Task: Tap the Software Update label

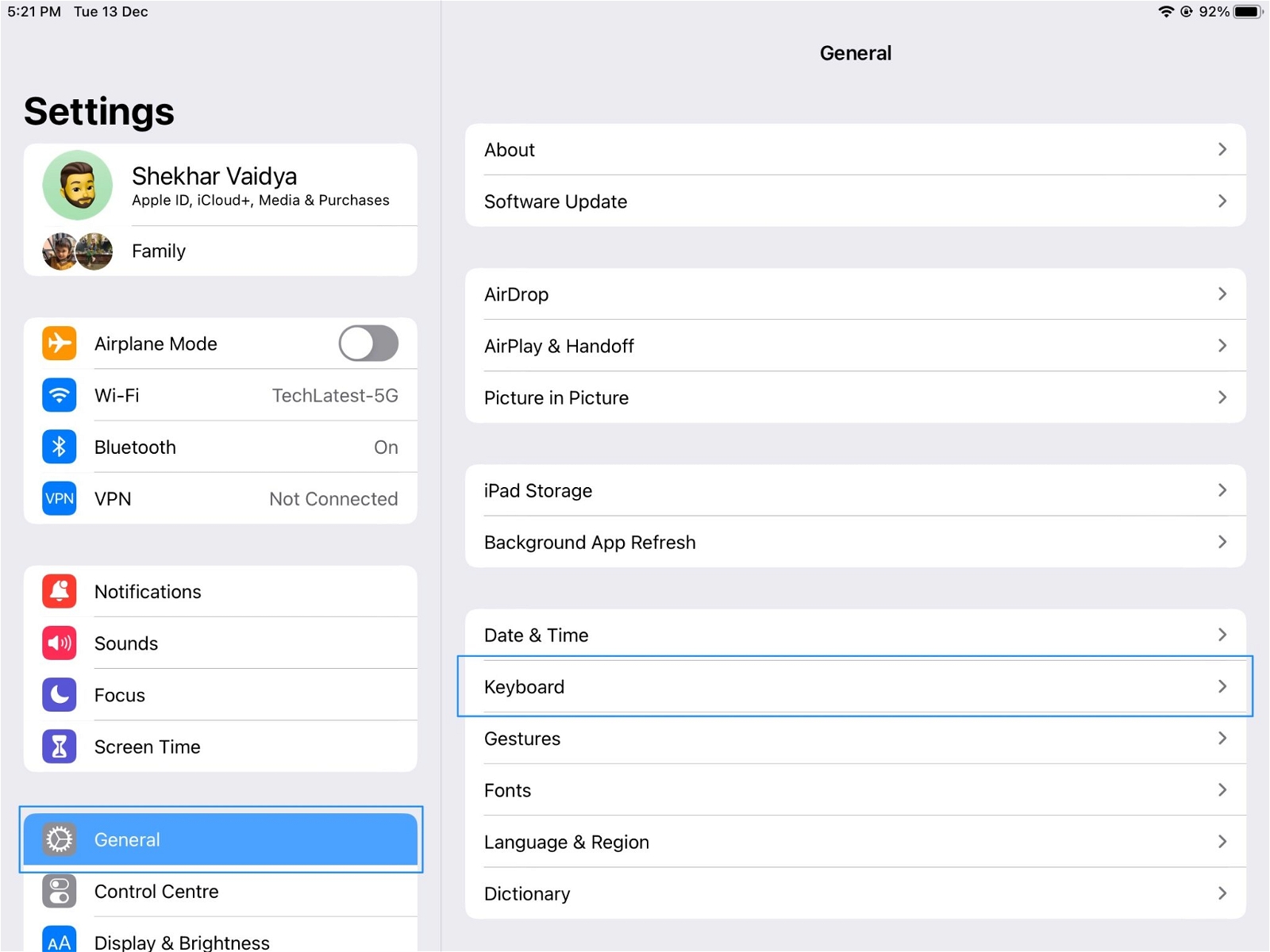Action: [556, 202]
